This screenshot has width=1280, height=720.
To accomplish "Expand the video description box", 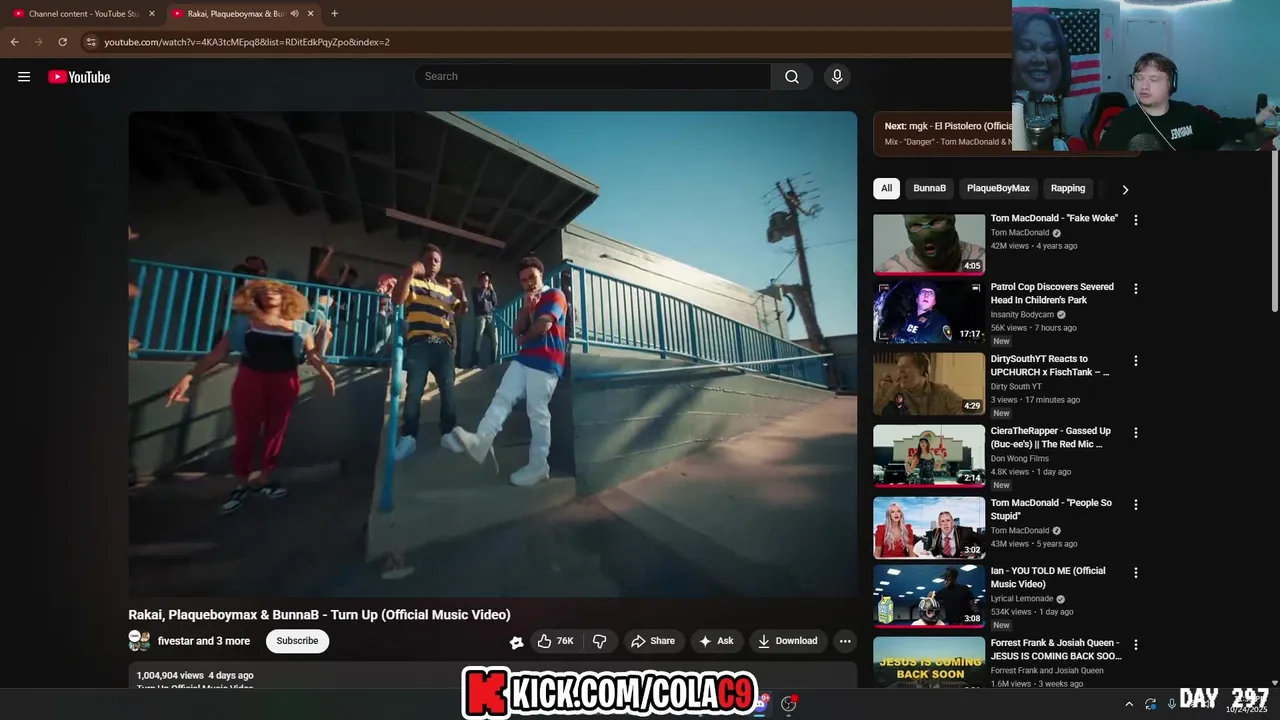I will click(492, 675).
